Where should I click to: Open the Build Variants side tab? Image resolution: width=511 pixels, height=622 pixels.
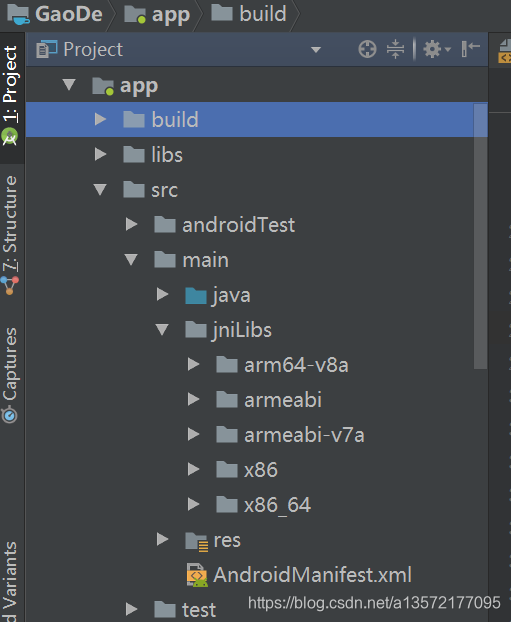pyautogui.click(x=10, y=581)
